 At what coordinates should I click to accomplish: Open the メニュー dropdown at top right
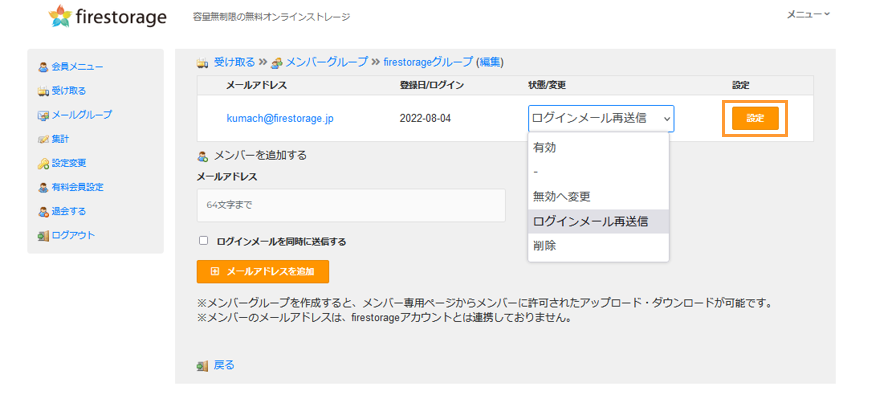[x=808, y=15]
